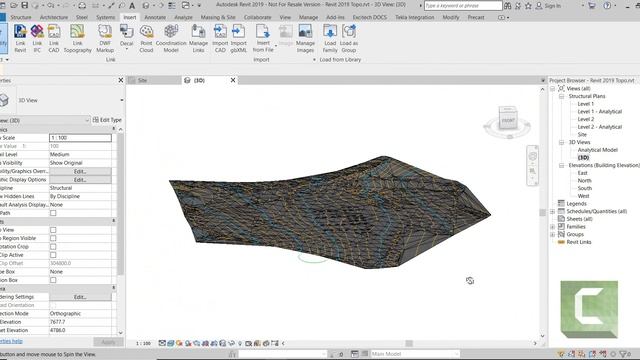Click the Save icon in quick access toolbar
Viewport: 640px width, 360px height.
tap(24, 6)
